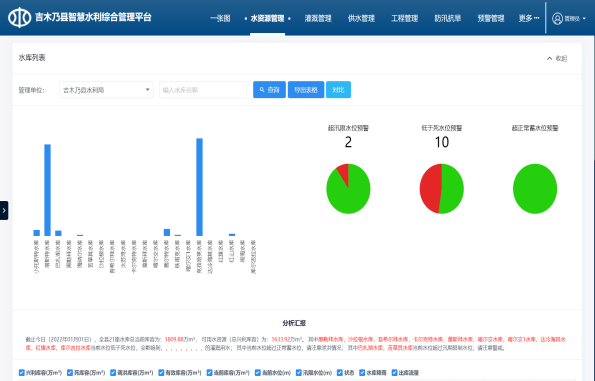Click the user avatar icon
595x381 pixels.
click(x=557, y=18)
